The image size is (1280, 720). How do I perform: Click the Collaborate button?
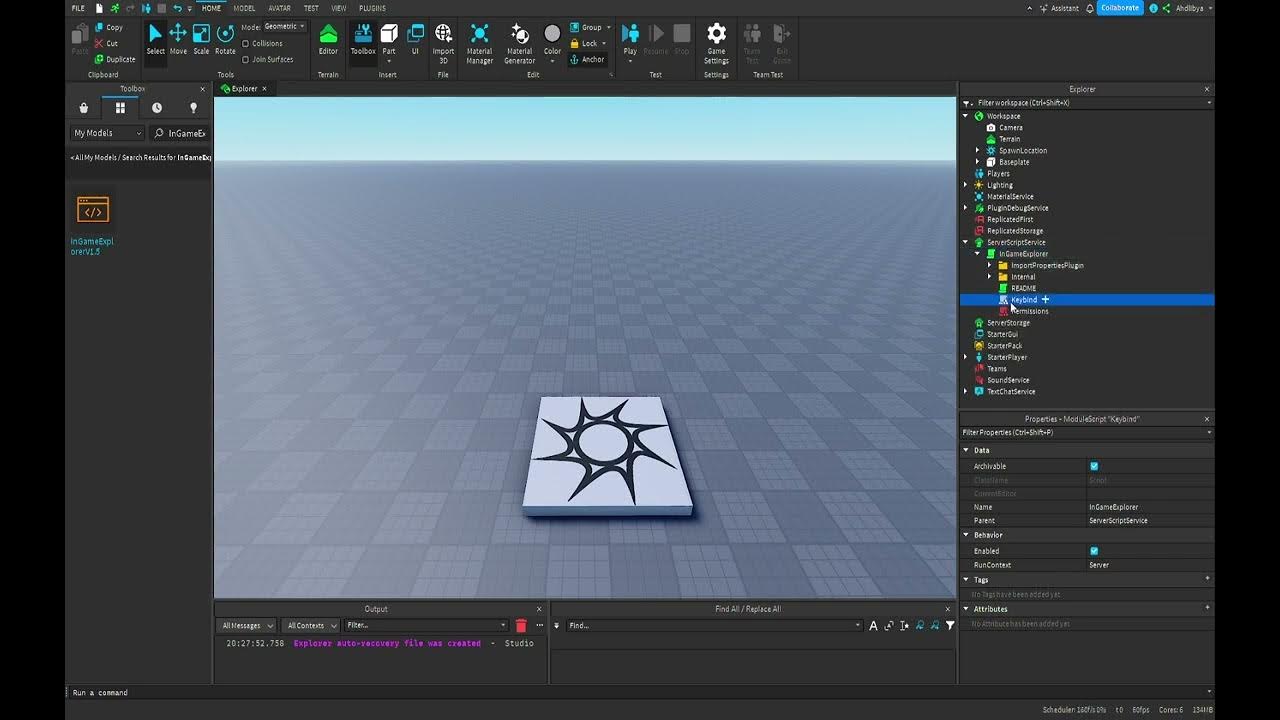(1120, 8)
